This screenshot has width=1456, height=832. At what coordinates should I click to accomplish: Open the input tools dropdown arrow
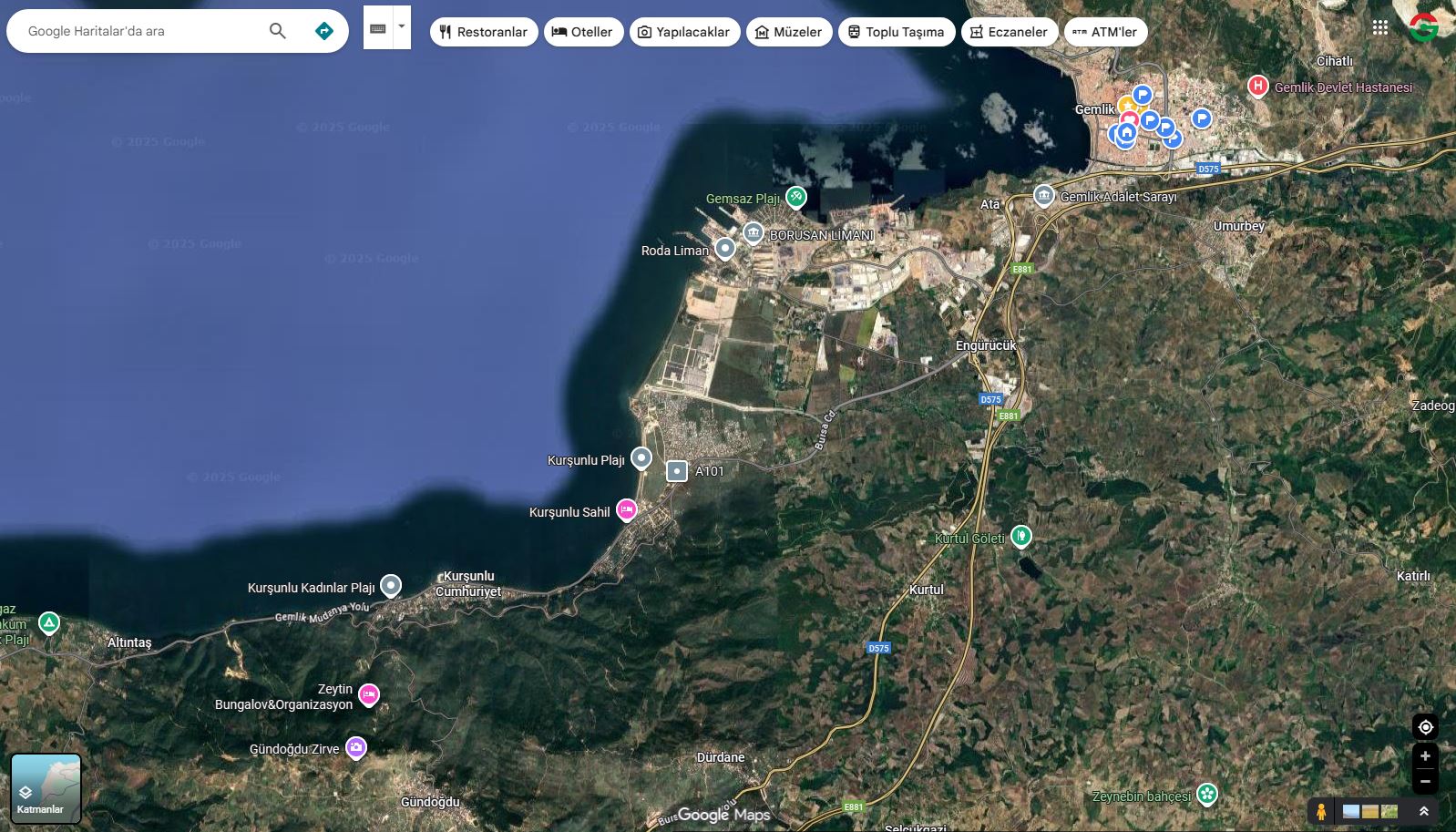401,27
